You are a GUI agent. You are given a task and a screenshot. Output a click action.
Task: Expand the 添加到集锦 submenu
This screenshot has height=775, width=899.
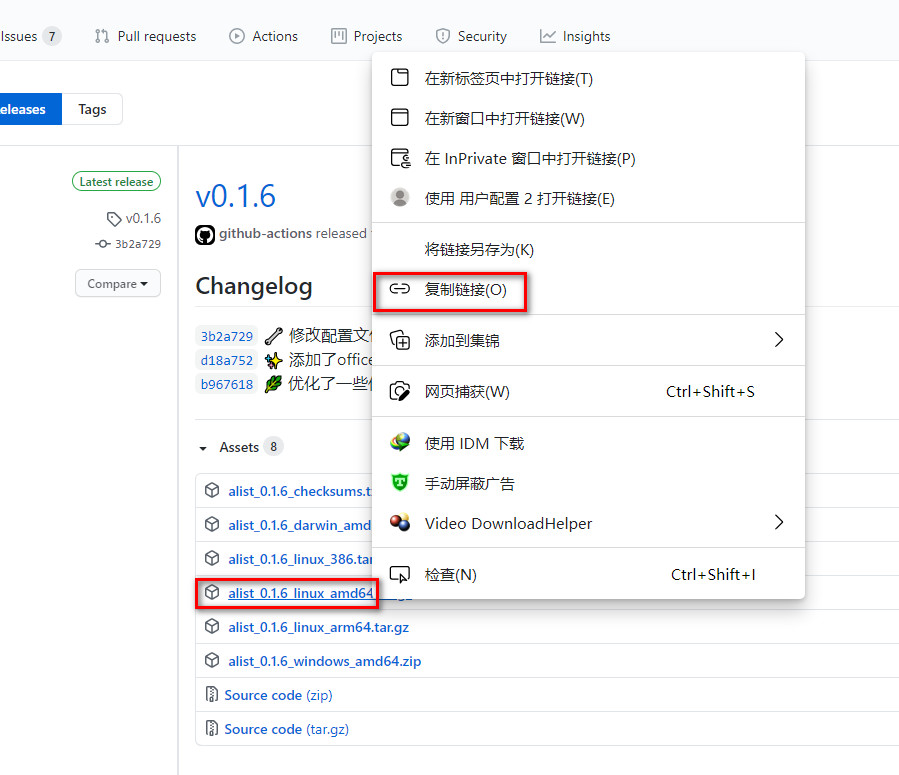tap(588, 340)
